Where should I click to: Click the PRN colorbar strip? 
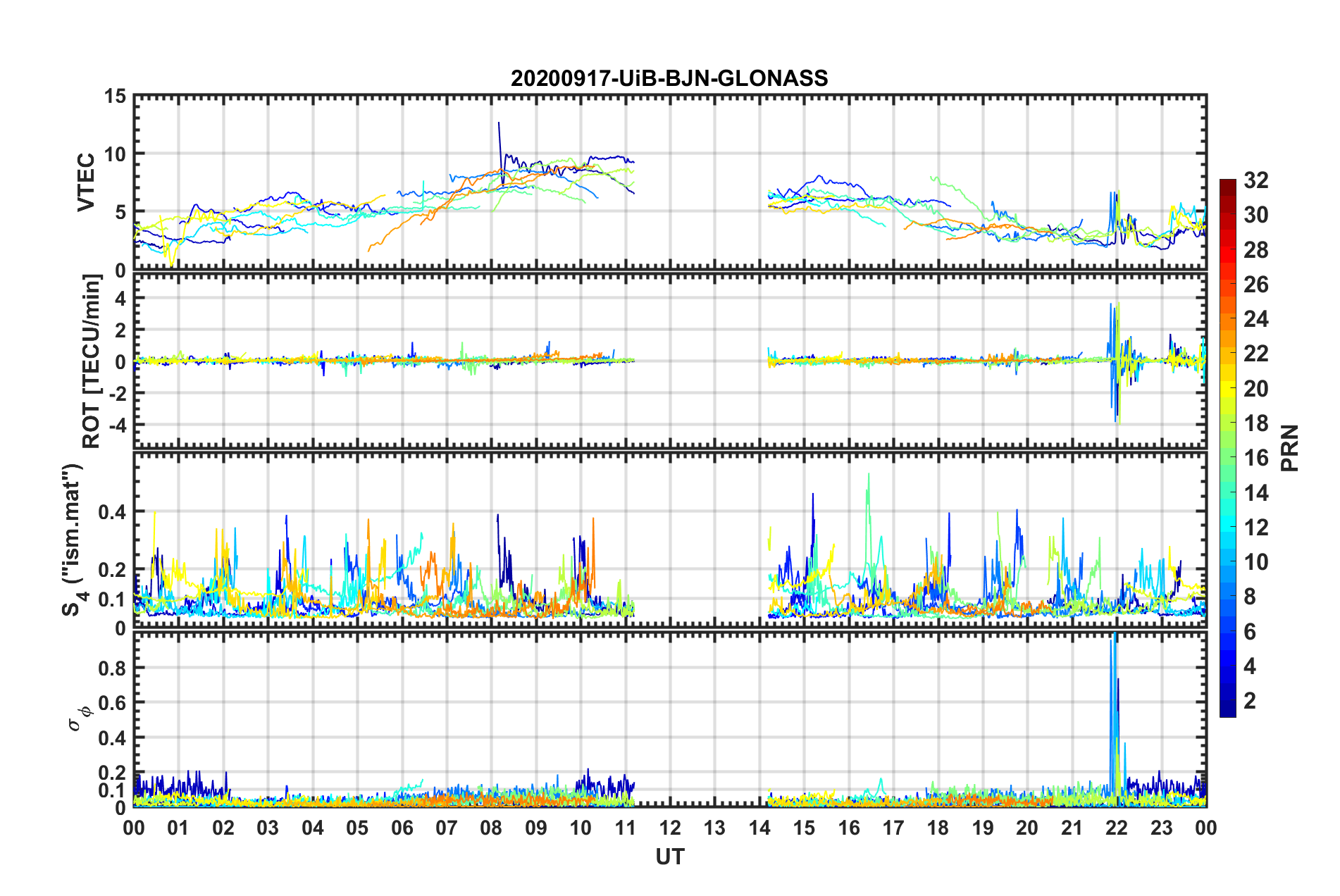click(x=1227, y=448)
